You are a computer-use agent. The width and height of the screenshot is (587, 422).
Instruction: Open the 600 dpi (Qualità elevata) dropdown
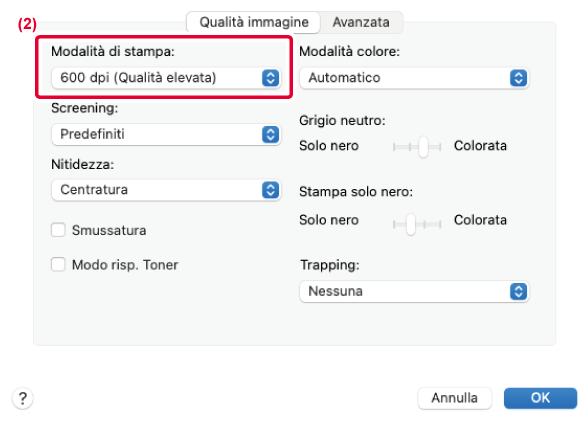click(166, 78)
